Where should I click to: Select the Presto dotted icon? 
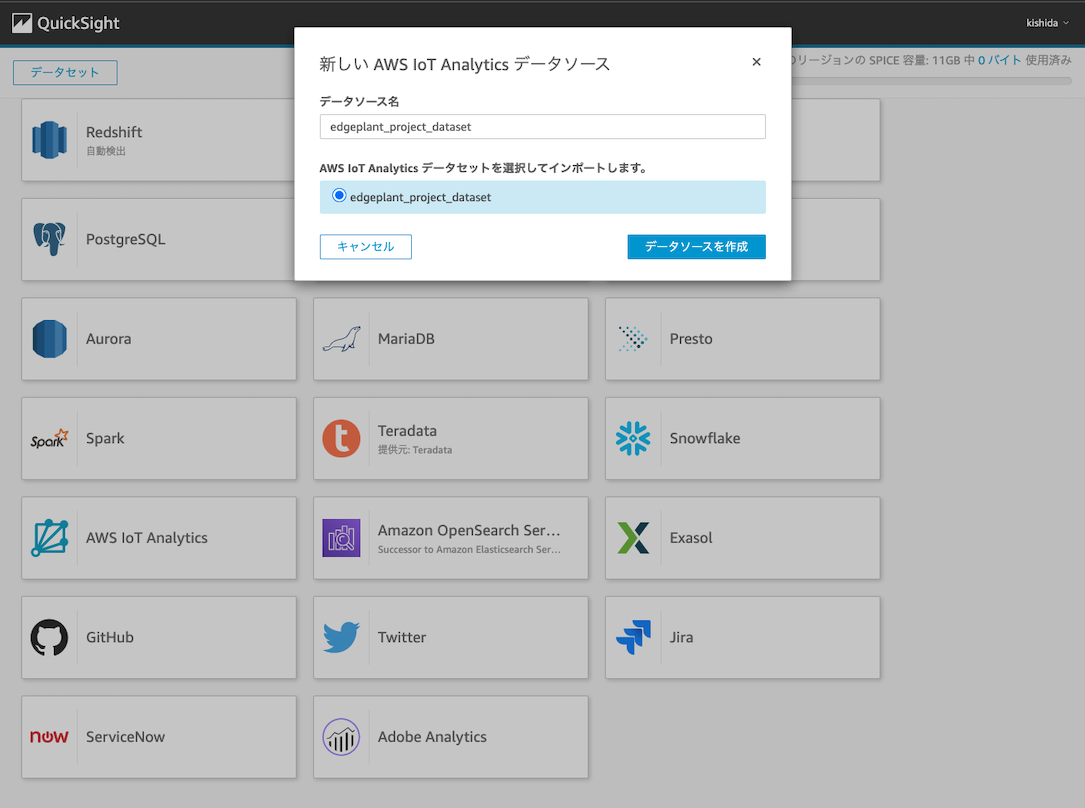click(x=632, y=339)
